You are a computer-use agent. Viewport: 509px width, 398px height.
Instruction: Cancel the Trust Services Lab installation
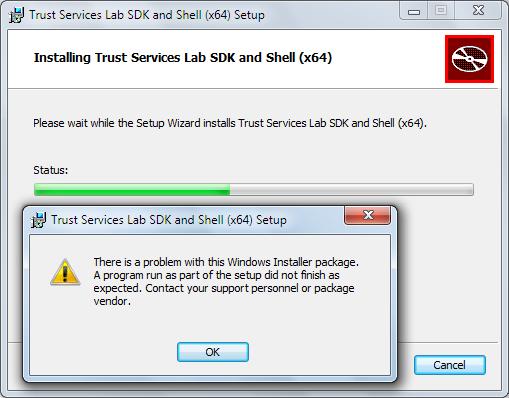(450, 365)
